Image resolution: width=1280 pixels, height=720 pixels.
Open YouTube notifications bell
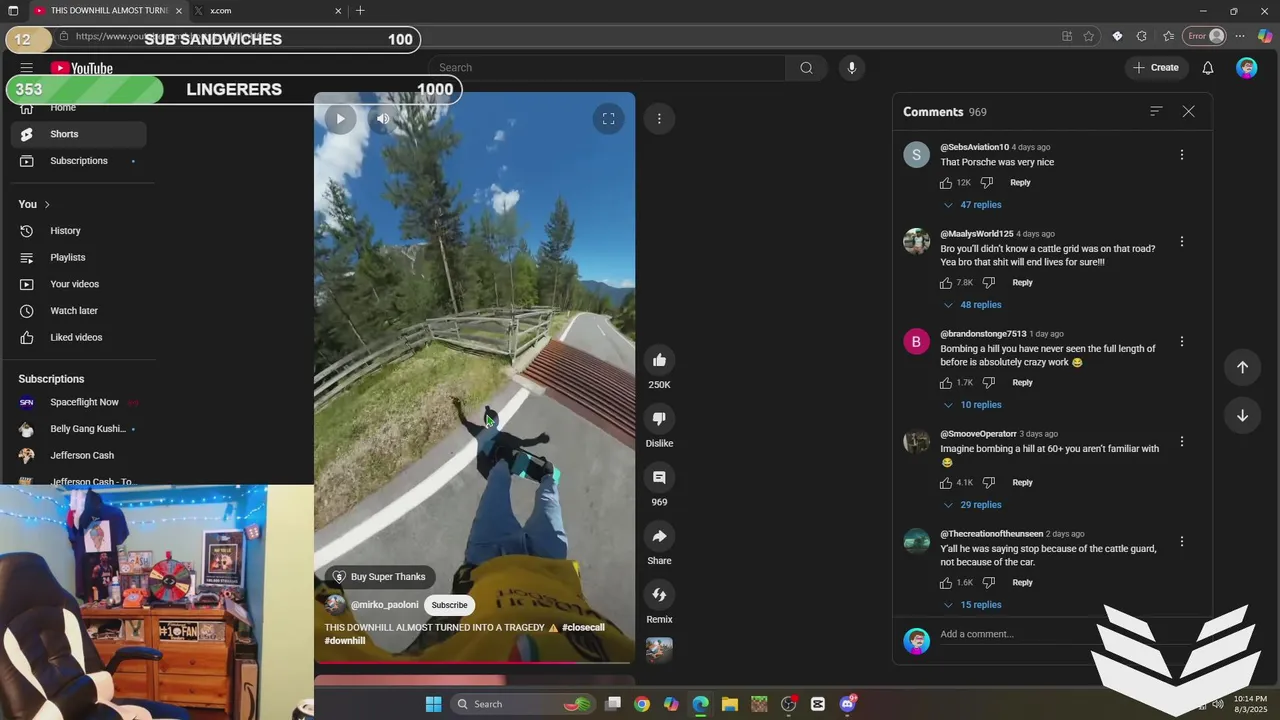coord(1208,68)
